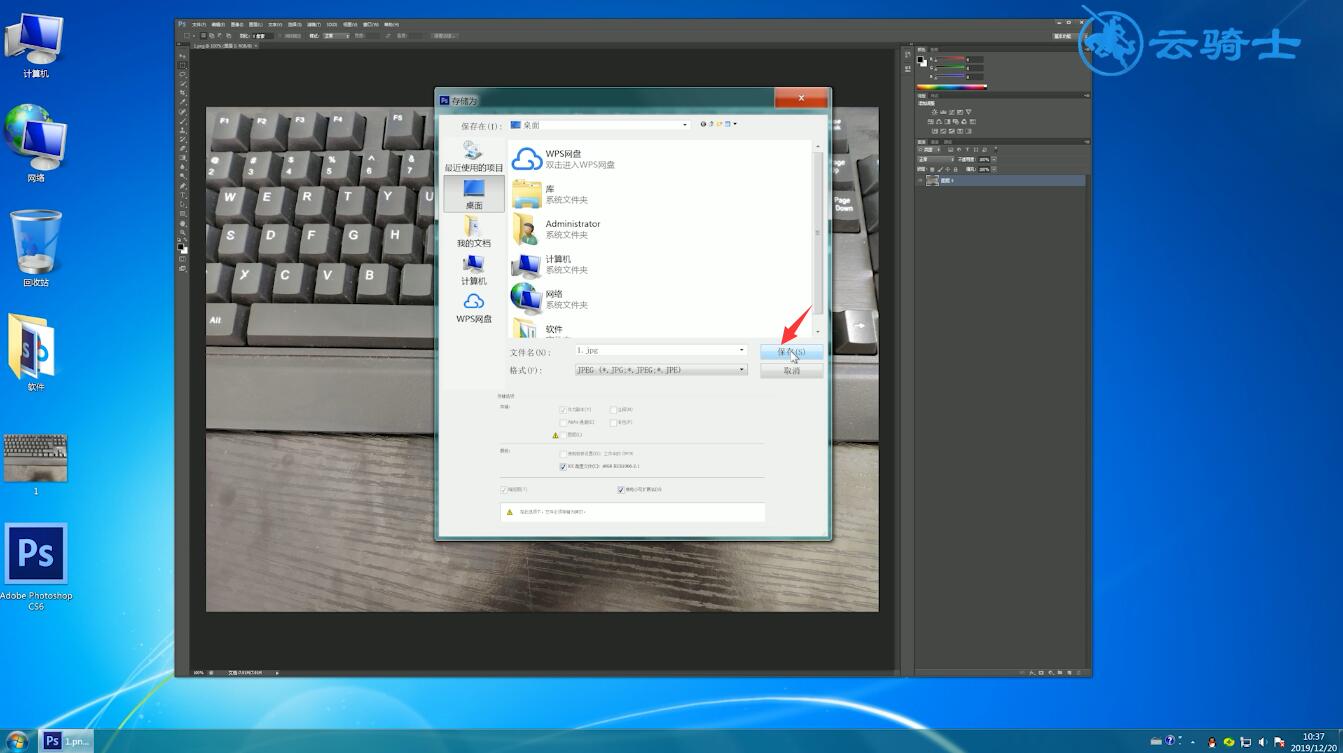Open the 文件名 dropdown arrow
The width and height of the screenshot is (1343, 753).
tap(741, 350)
